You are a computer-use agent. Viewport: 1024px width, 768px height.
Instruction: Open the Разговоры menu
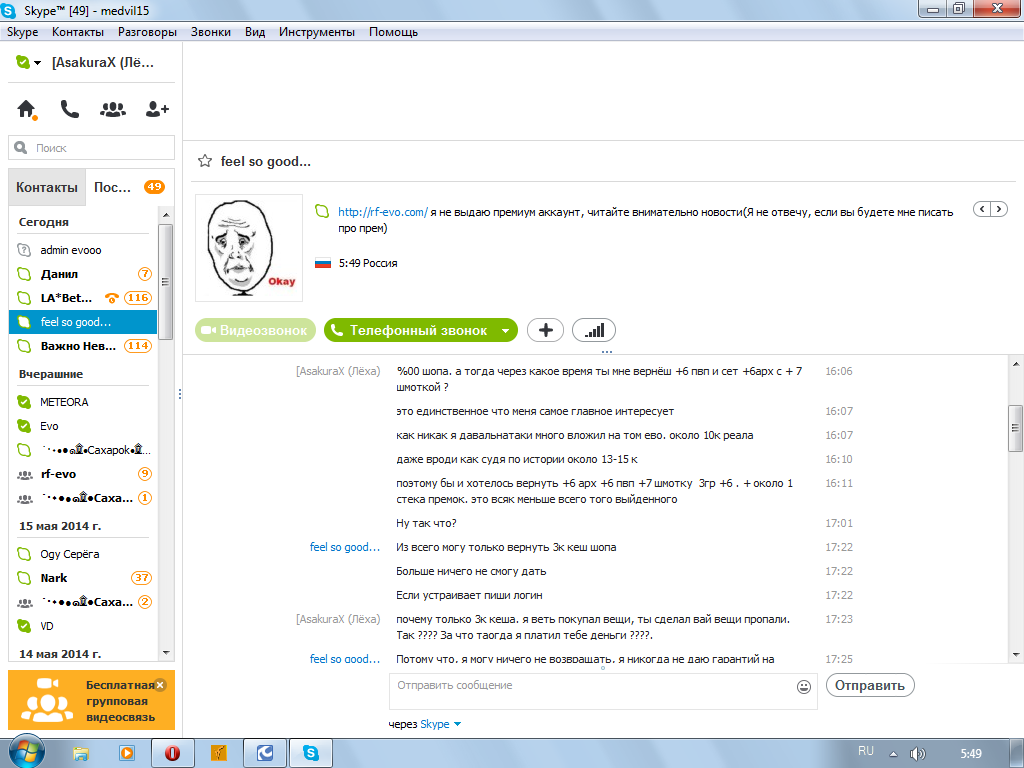click(147, 31)
